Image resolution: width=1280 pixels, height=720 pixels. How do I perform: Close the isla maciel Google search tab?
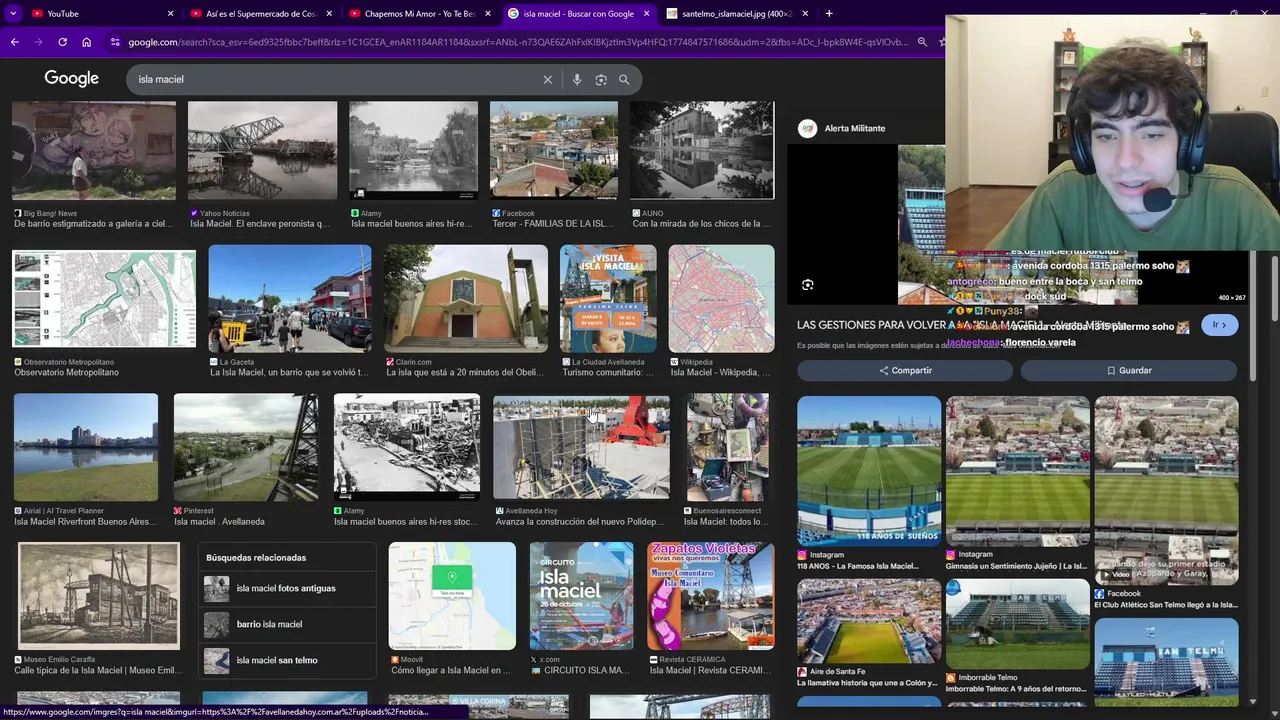[x=646, y=13]
